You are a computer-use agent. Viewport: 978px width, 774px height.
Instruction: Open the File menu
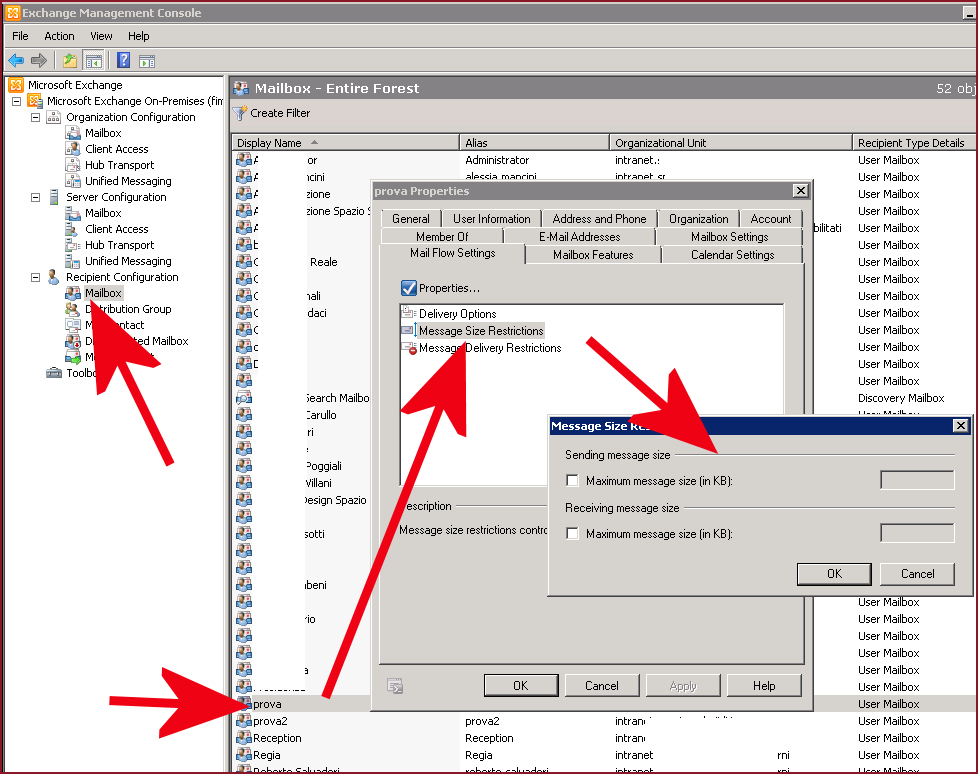tap(20, 36)
